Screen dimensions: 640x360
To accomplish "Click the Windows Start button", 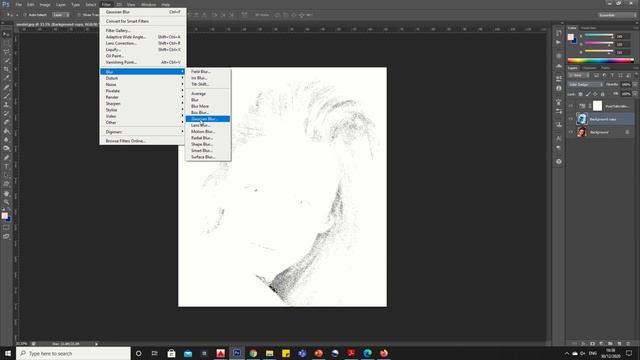I will (8, 353).
